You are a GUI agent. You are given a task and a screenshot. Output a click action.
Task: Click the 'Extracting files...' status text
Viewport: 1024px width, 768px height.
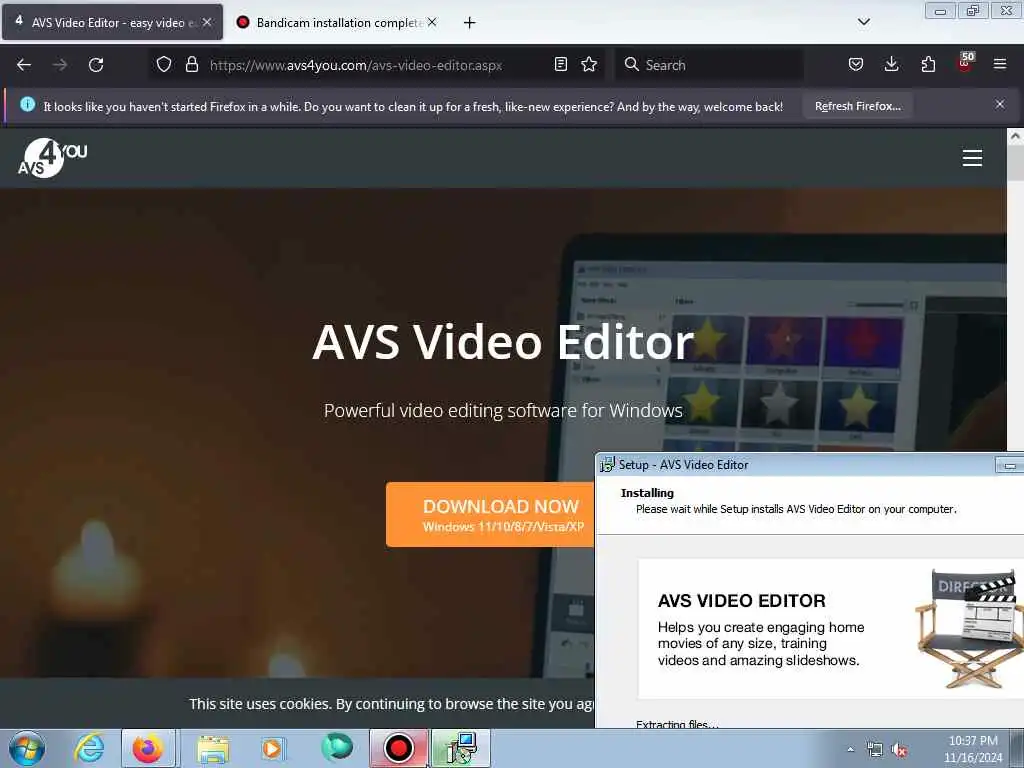tap(677, 724)
